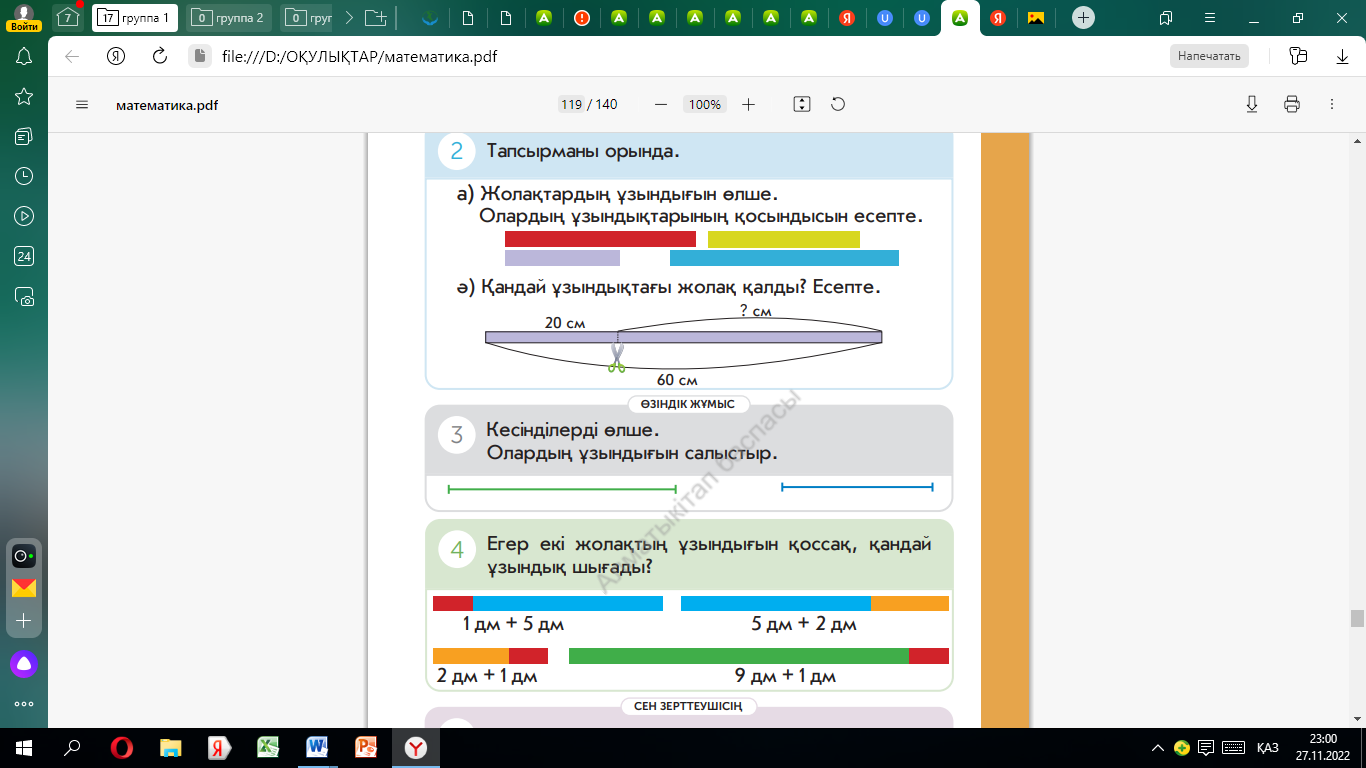The image size is (1366, 768).
Task: Rotate the PDF page
Action: (838, 104)
